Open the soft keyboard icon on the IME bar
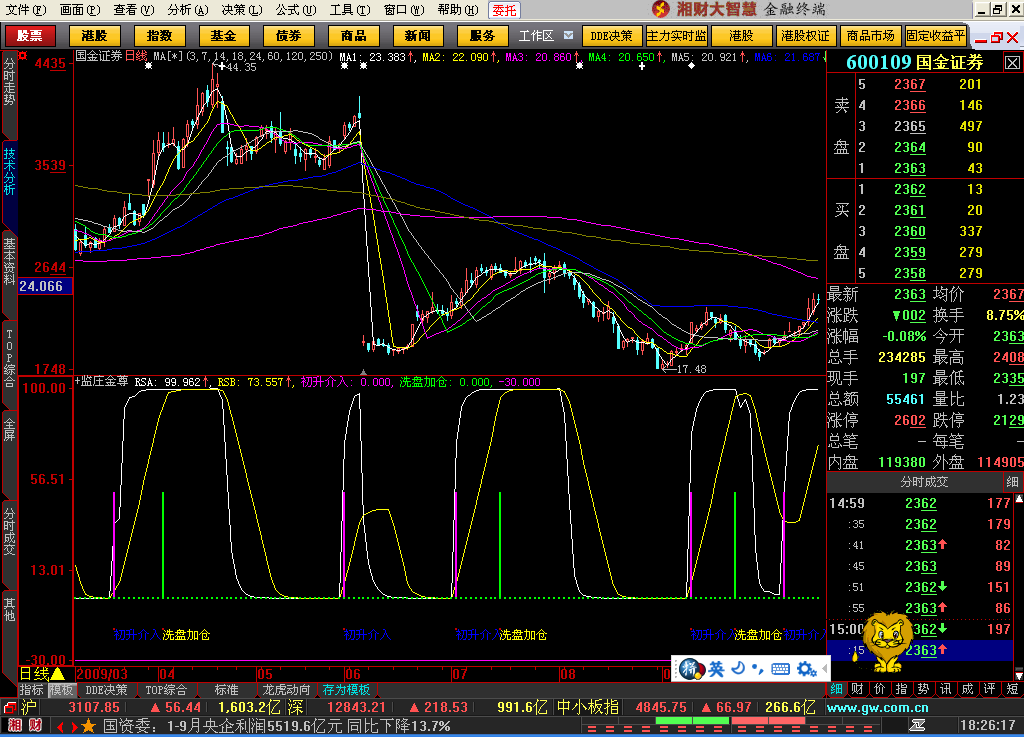1024x737 pixels. [780, 668]
